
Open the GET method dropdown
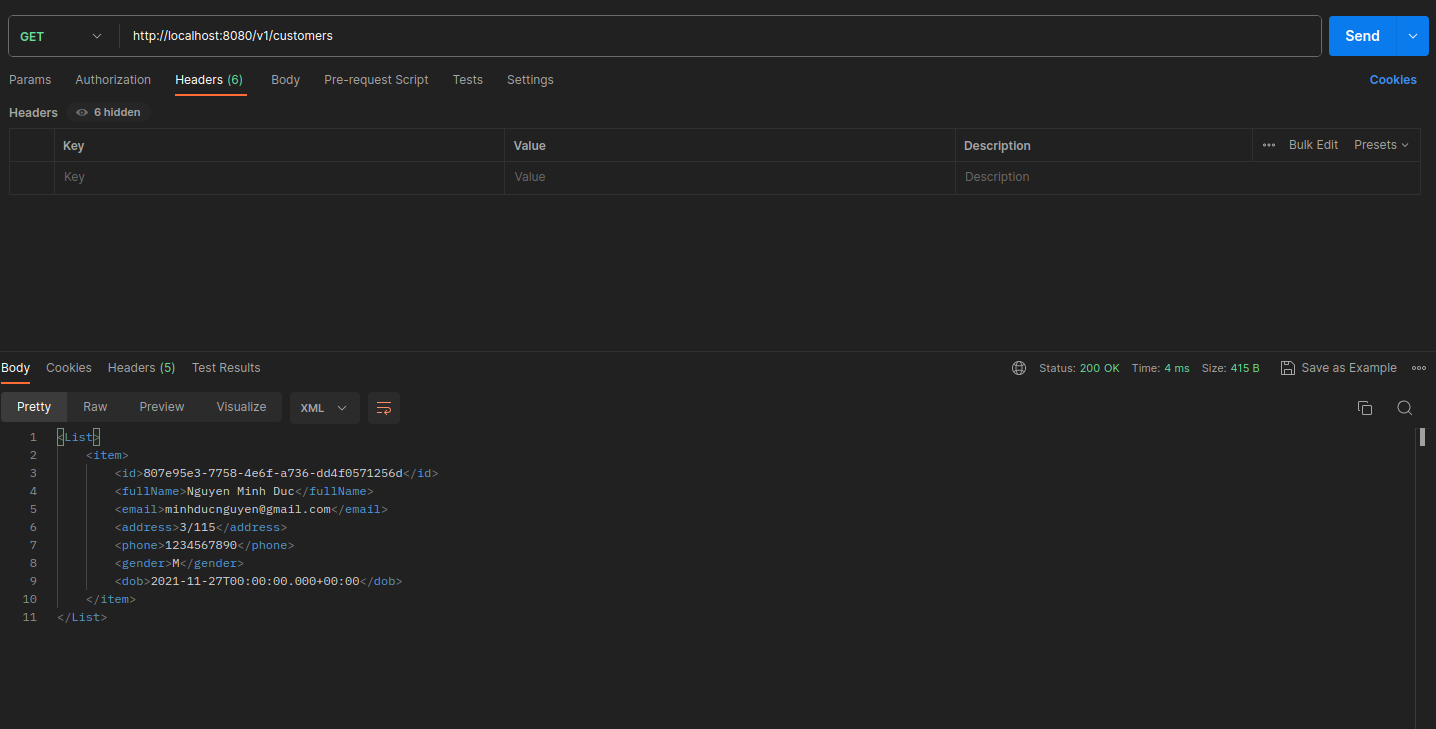point(61,36)
